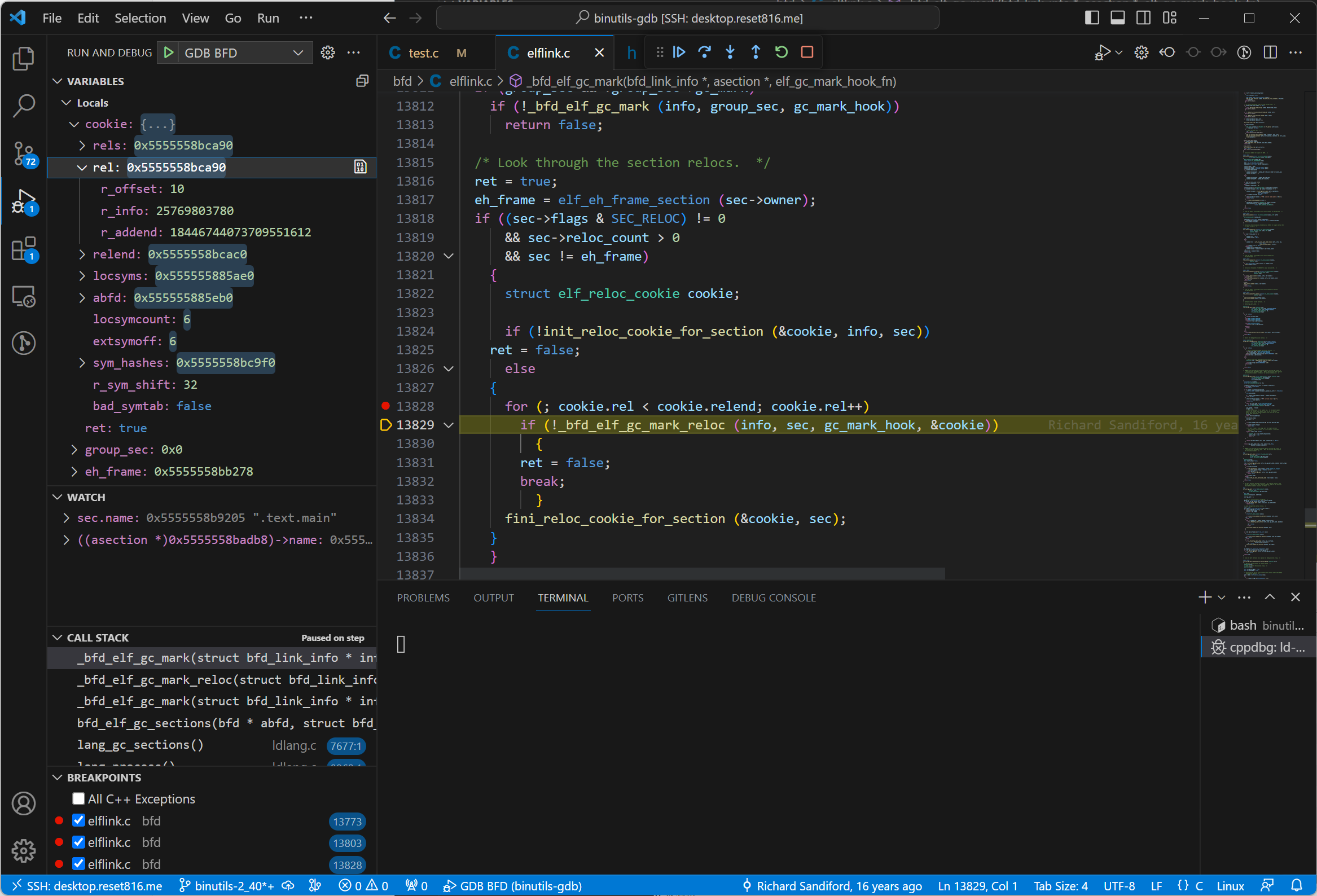
Task: Open the Run and Debug activity icon
Action: tap(23, 202)
